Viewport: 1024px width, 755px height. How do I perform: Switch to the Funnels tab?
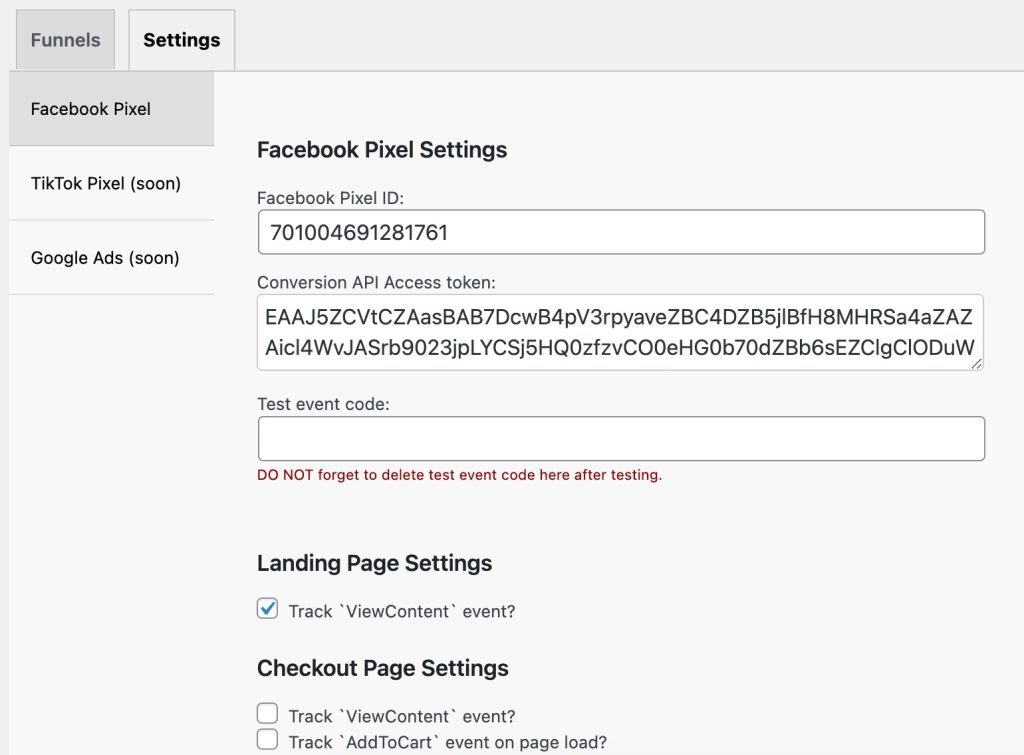point(65,40)
